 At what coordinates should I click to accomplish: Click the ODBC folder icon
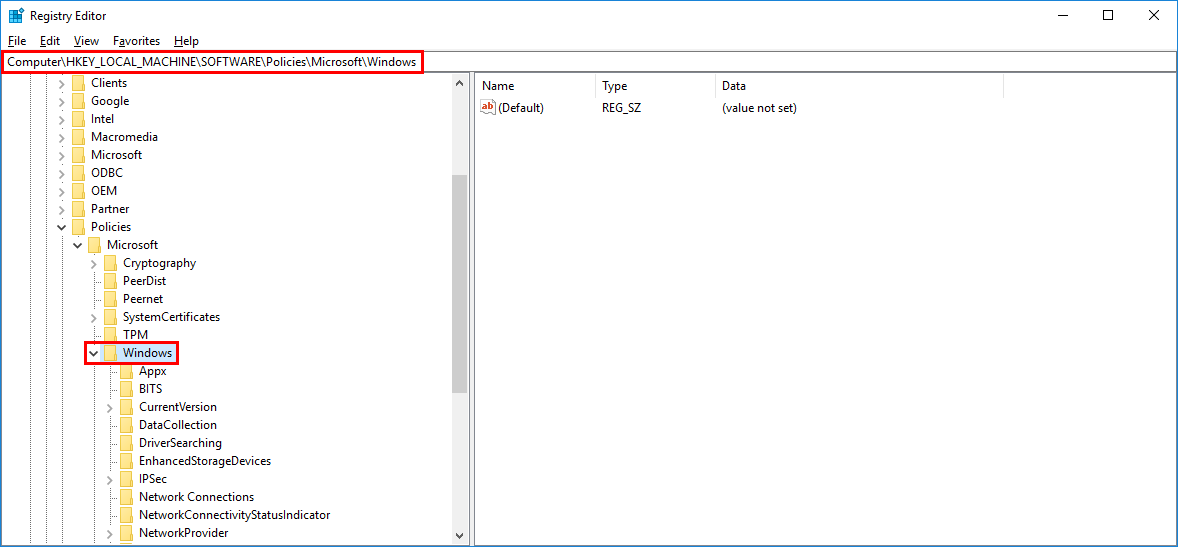[77, 173]
